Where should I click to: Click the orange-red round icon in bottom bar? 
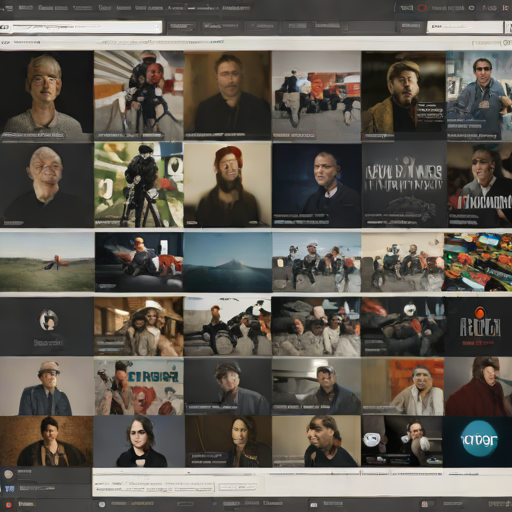[8, 505]
